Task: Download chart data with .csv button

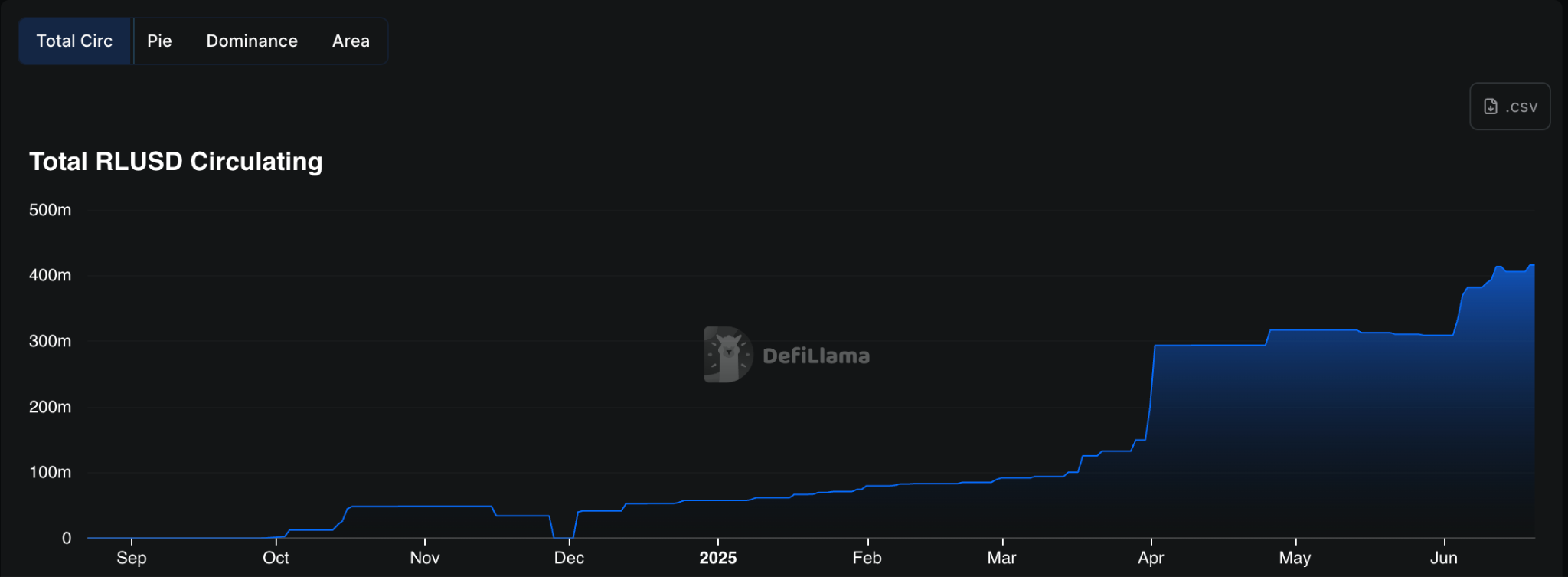Action: point(1510,107)
